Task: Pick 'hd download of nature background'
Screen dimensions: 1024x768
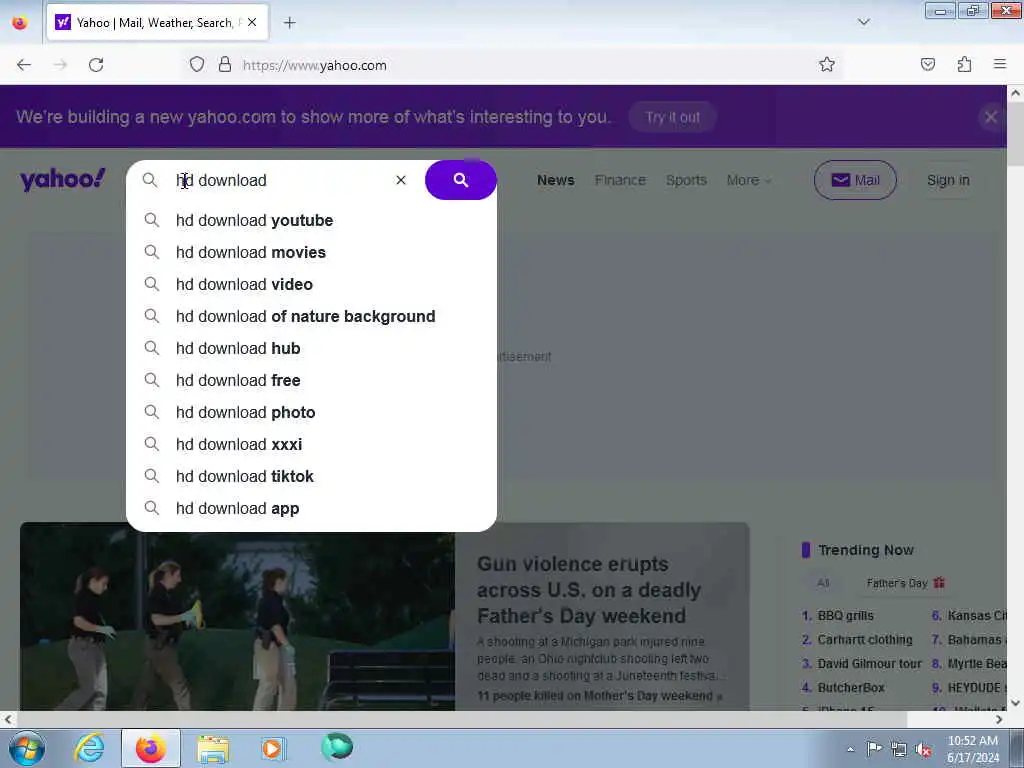Action: [312, 316]
